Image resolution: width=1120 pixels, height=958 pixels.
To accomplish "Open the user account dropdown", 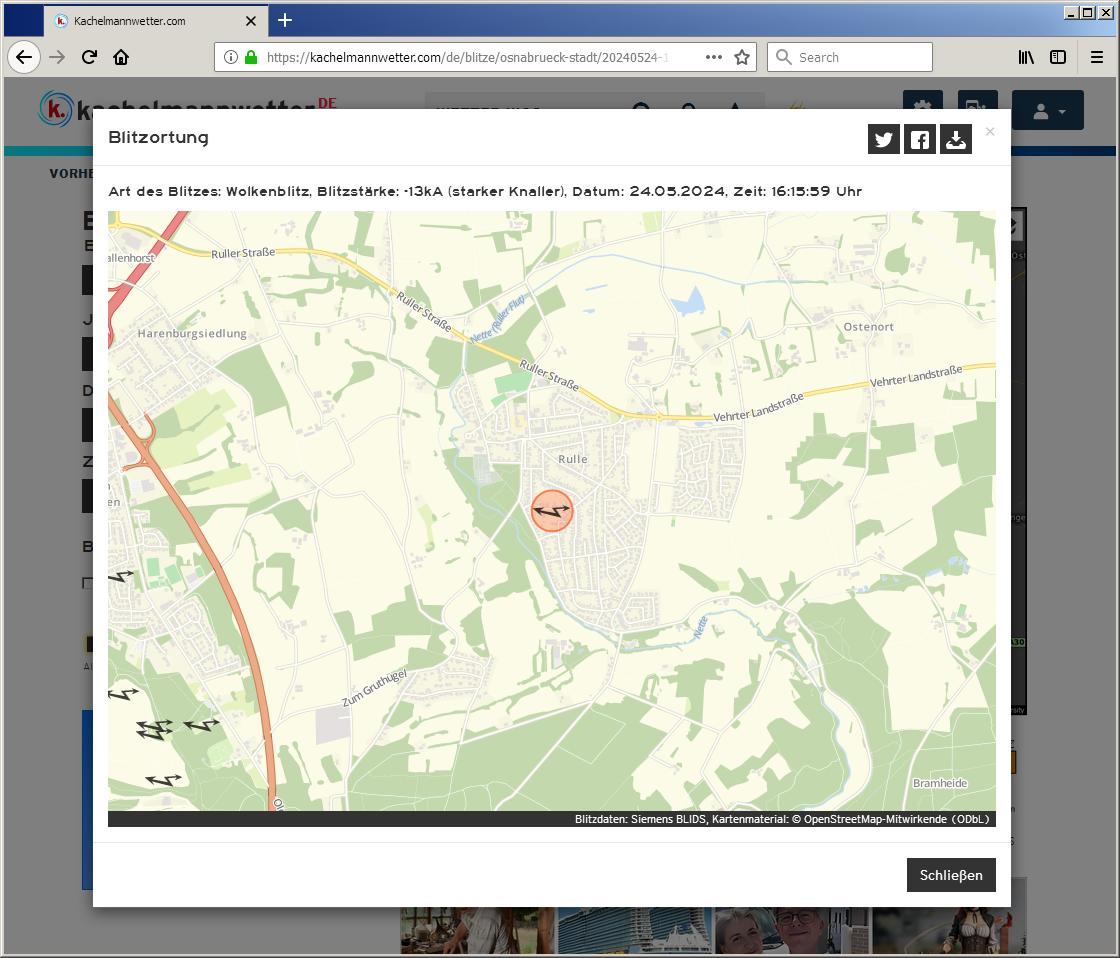I will [x=1048, y=110].
